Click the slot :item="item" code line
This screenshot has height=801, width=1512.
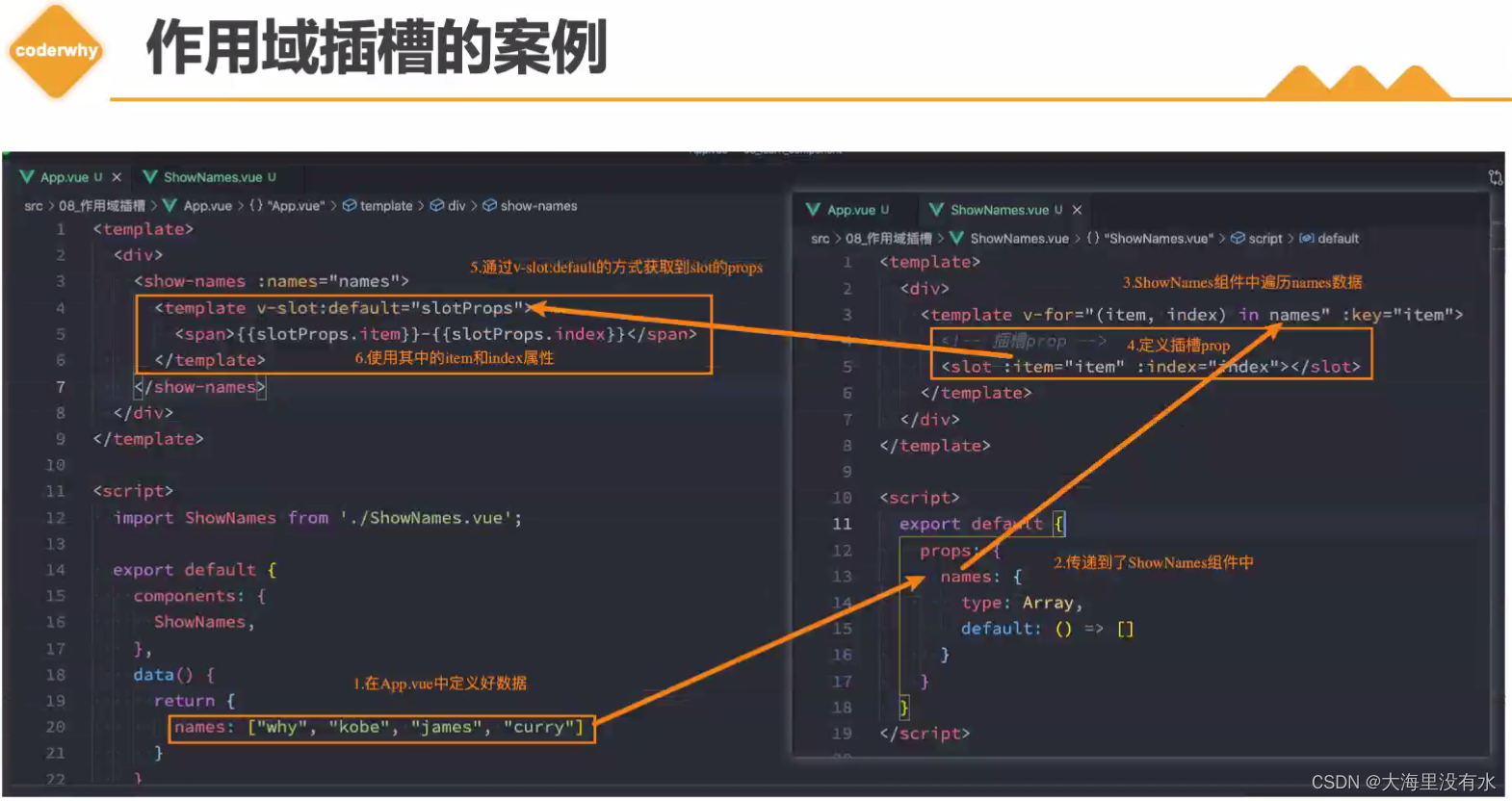click(x=1151, y=367)
